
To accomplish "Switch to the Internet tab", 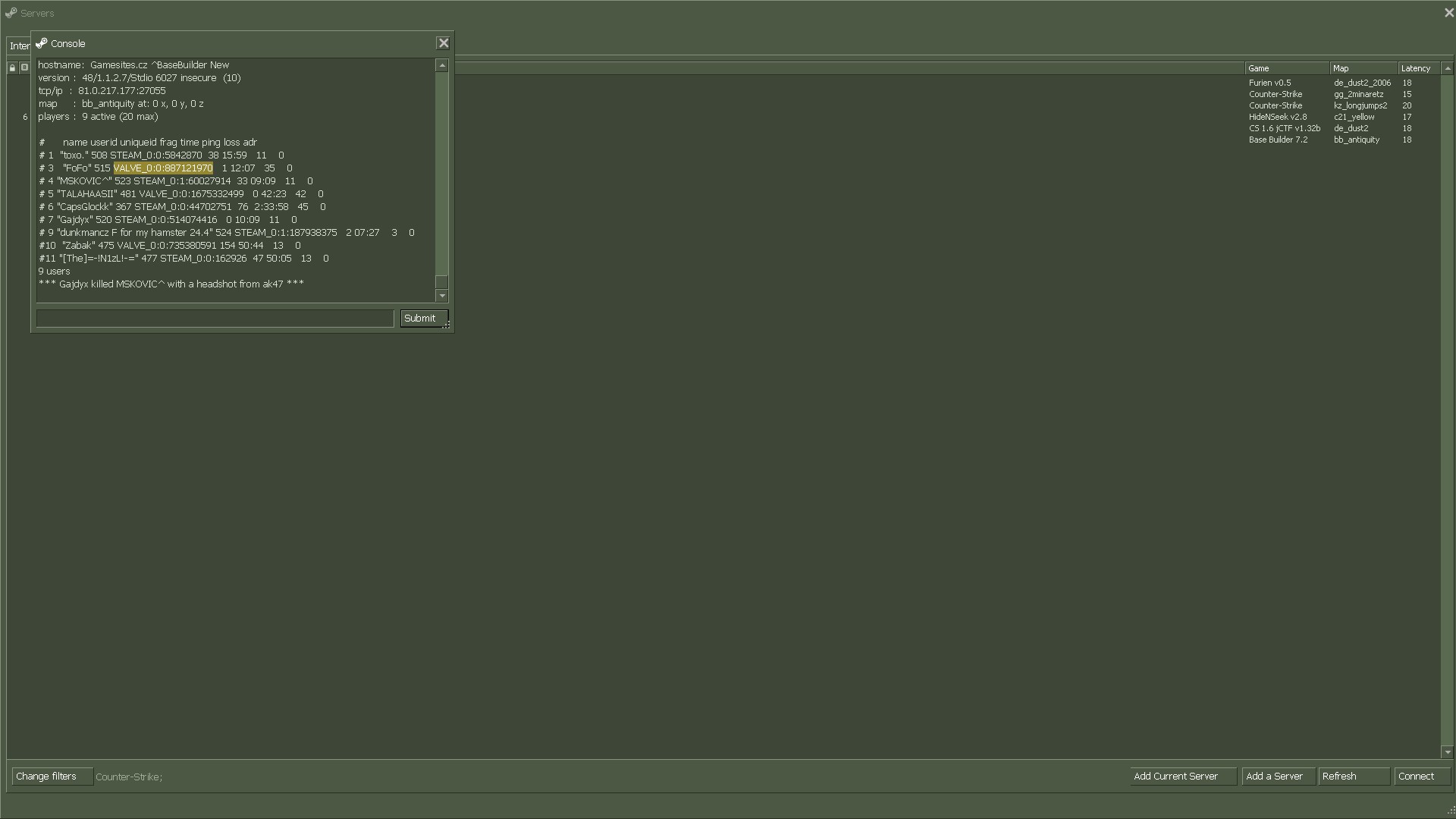I will coord(19,46).
